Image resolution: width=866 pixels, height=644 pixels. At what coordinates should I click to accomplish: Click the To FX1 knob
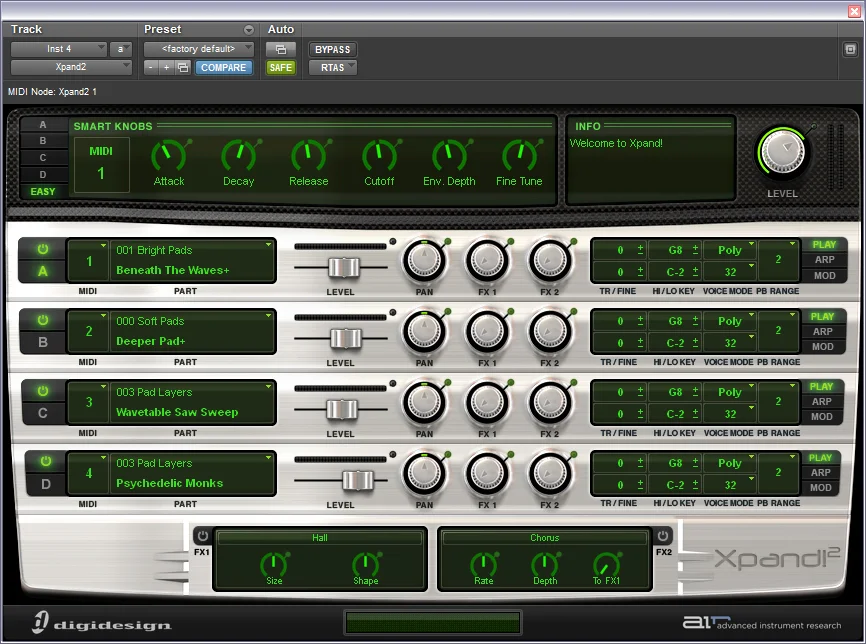[606, 564]
